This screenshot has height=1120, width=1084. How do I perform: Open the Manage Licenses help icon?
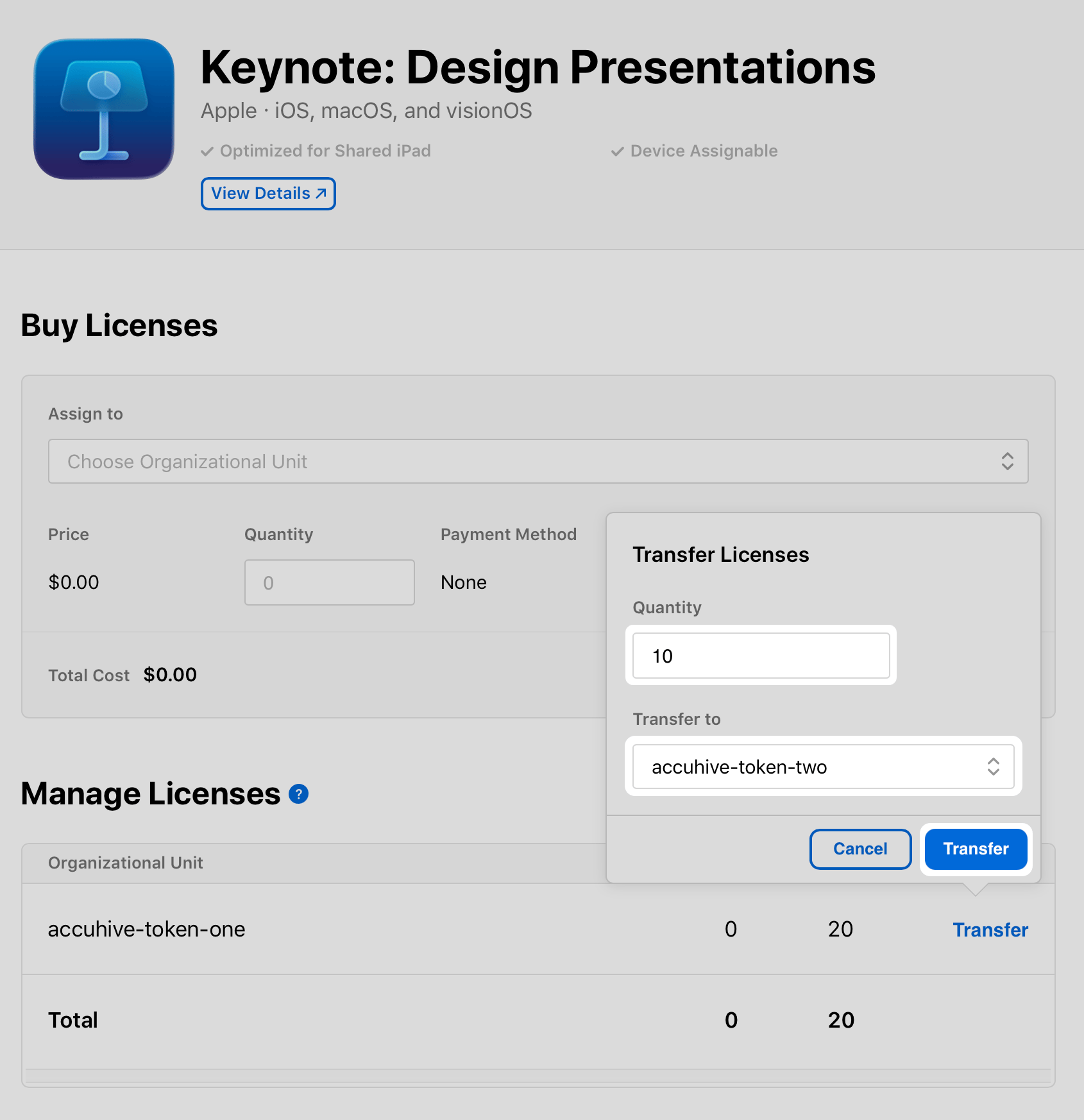299,794
